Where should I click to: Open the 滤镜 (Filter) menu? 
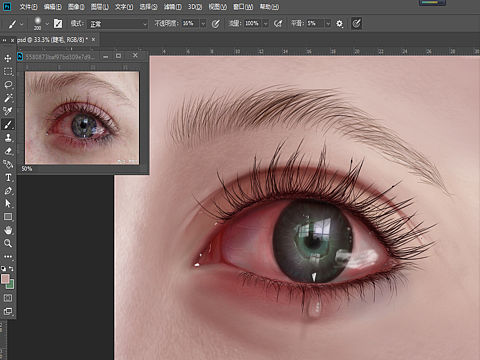pyautogui.click(x=173, y=7)
